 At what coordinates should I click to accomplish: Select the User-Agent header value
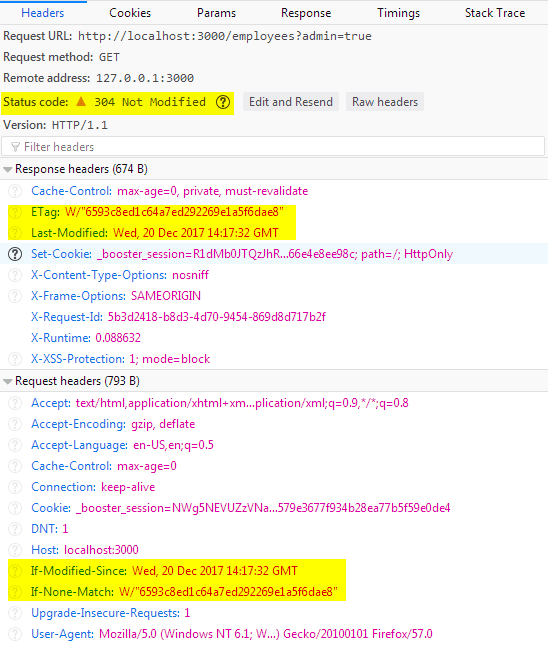pyautogui.click(x=266, y=634)
